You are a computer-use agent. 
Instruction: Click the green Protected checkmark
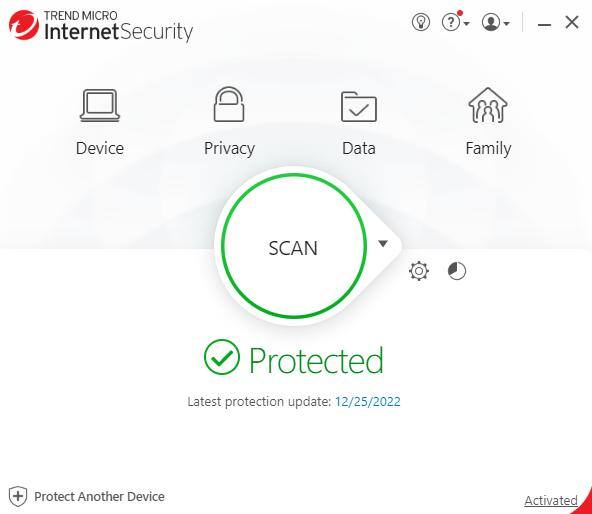pos(222,357)
